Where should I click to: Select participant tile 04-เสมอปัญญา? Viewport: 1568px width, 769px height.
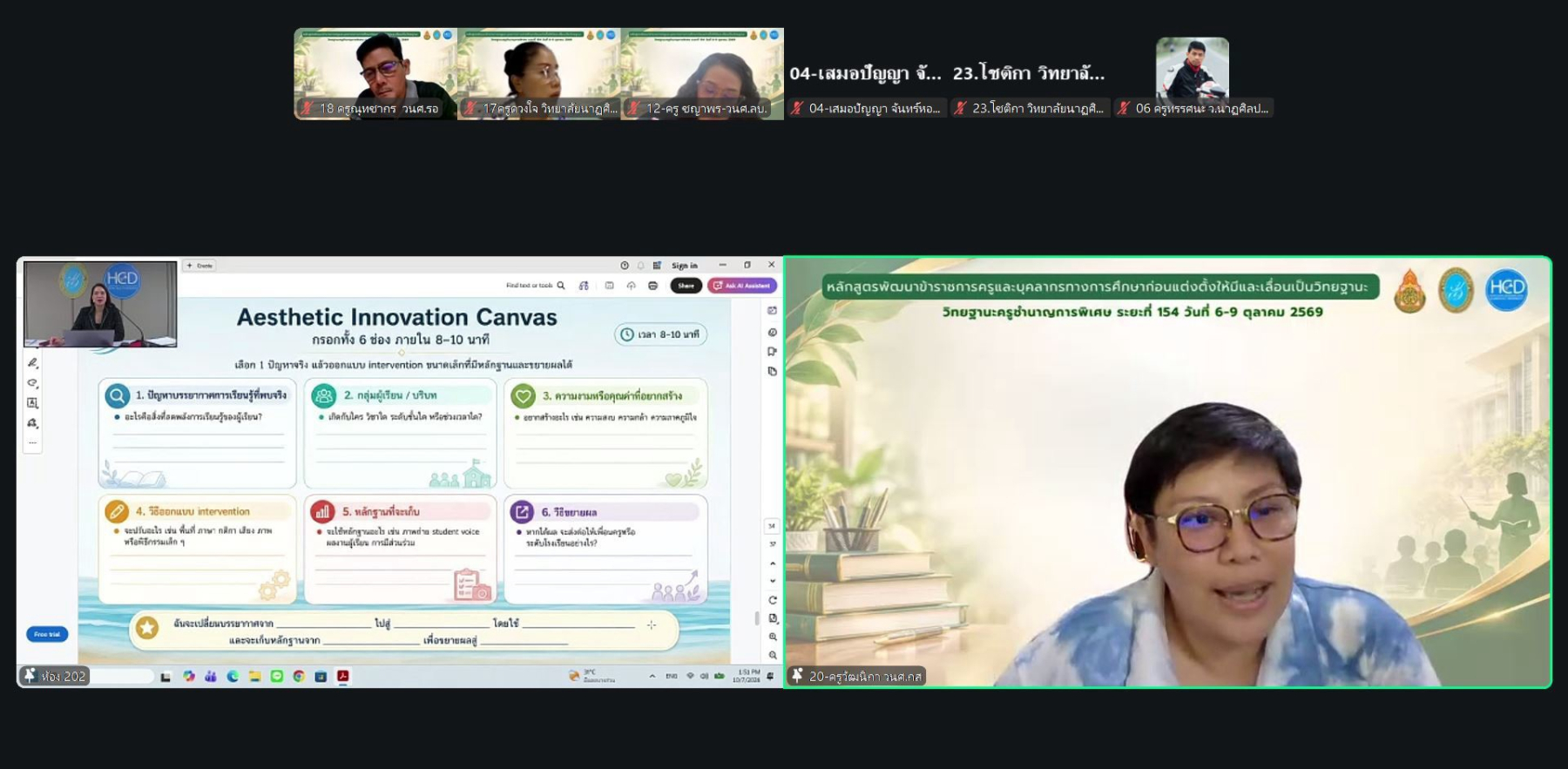coord(865,74)
